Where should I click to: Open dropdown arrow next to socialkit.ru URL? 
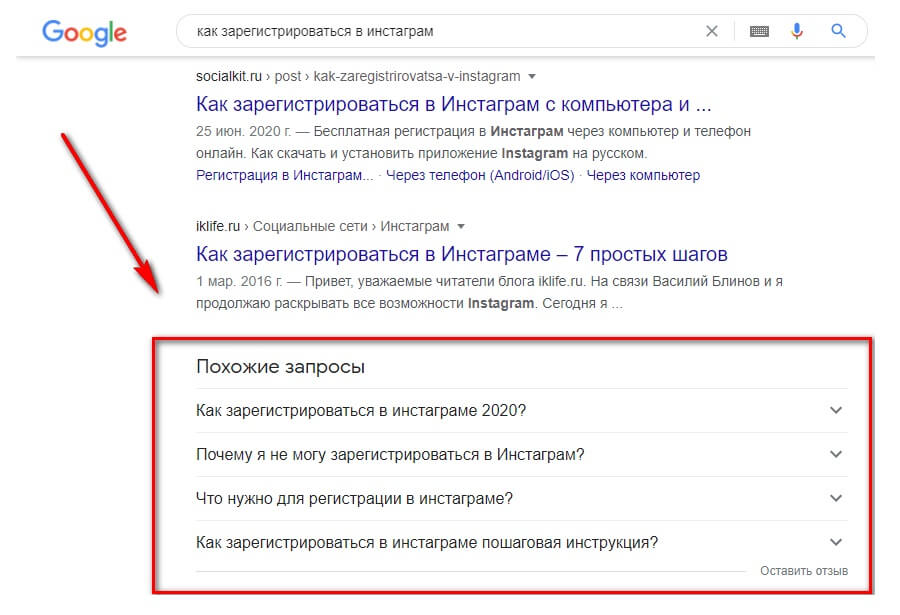tap(532, 76)
